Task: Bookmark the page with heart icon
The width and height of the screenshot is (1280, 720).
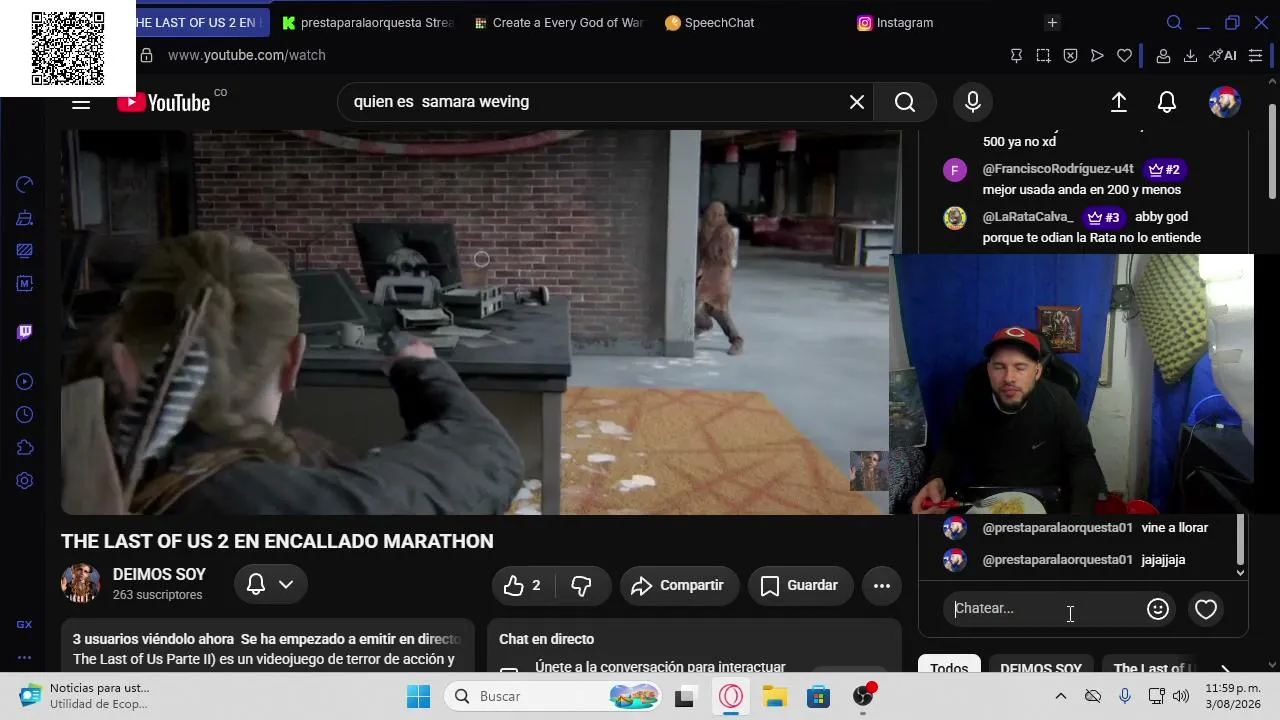Action: pyautogui.click(x=1124, y=56)
